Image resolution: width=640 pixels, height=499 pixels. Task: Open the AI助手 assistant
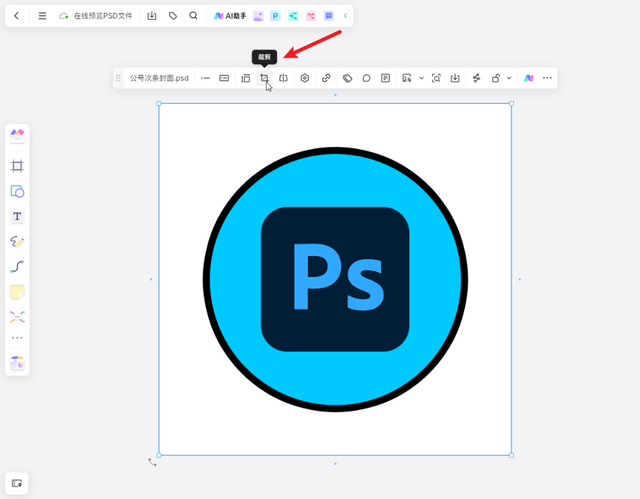[x=230, y=16]
